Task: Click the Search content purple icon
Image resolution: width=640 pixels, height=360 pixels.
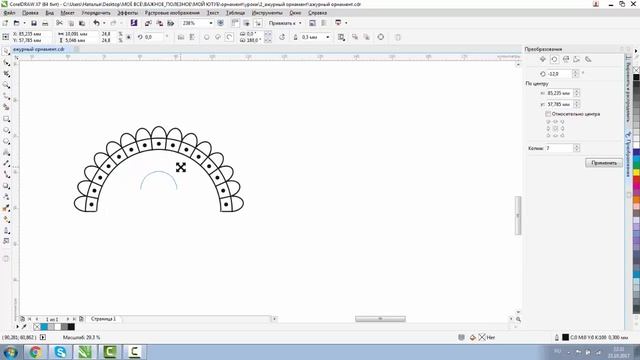Action: tap(133, 23)
